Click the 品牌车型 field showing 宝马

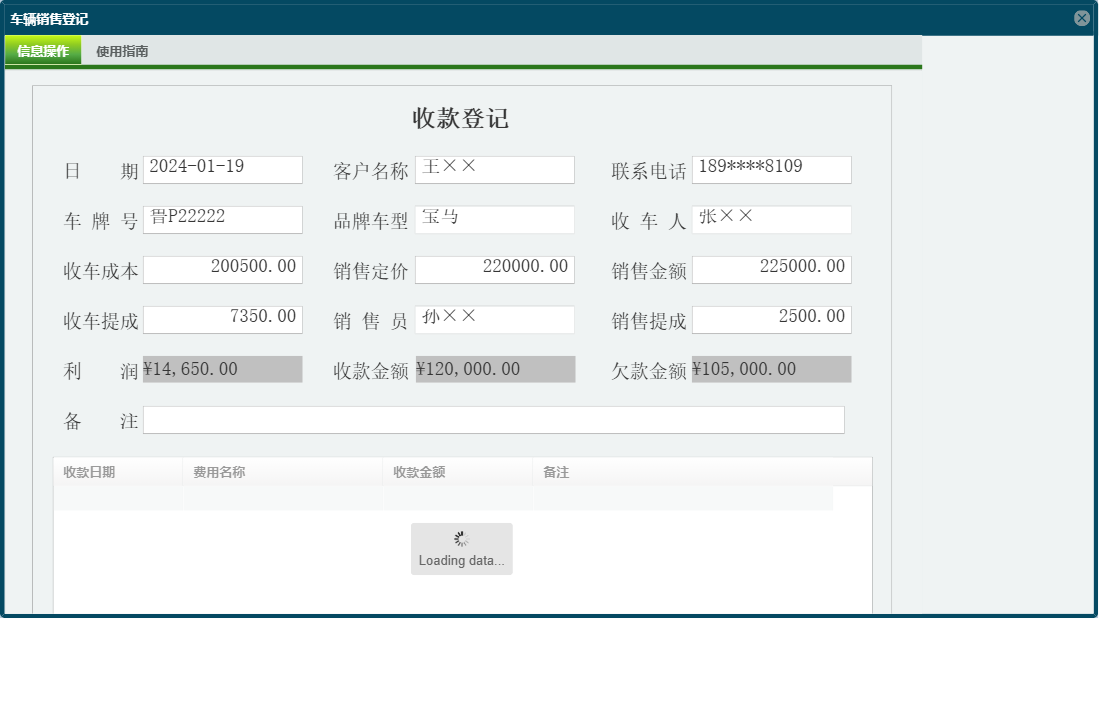(x=494, y=219)
